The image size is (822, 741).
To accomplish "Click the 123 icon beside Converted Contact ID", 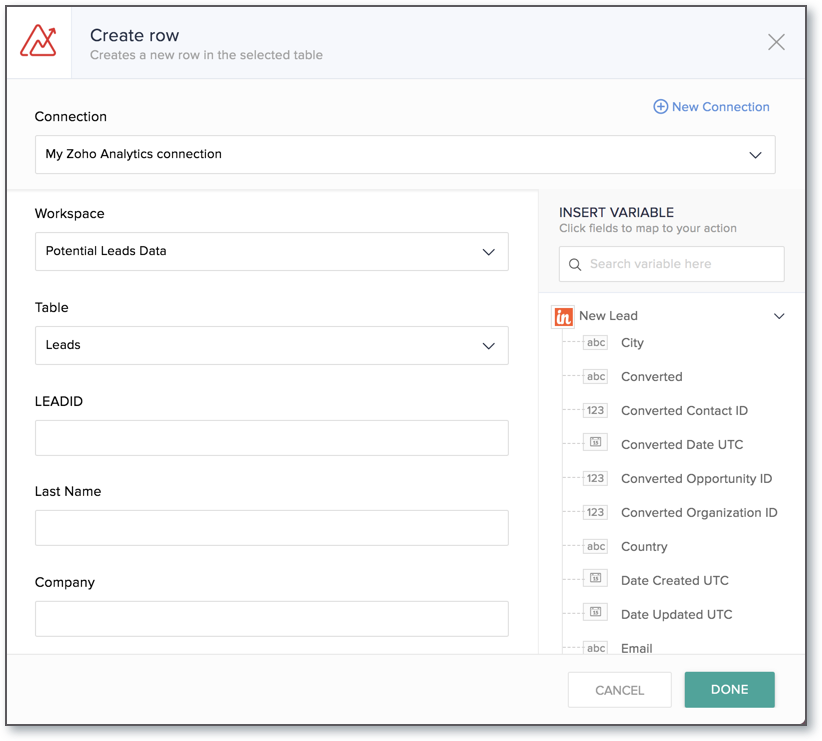I will tap(595, 410).
